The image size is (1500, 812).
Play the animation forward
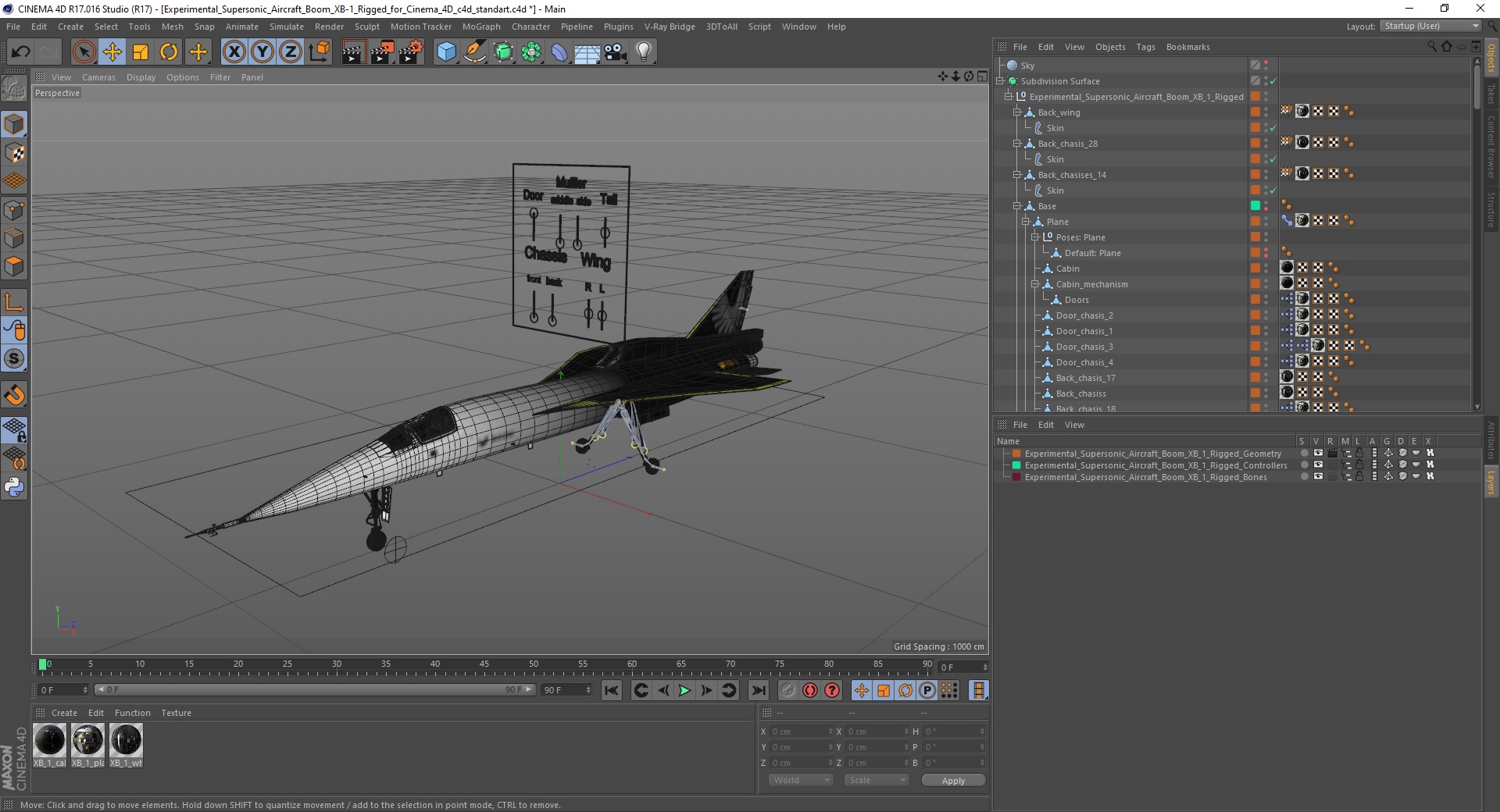pyautogui.click(x=684, y=690)
